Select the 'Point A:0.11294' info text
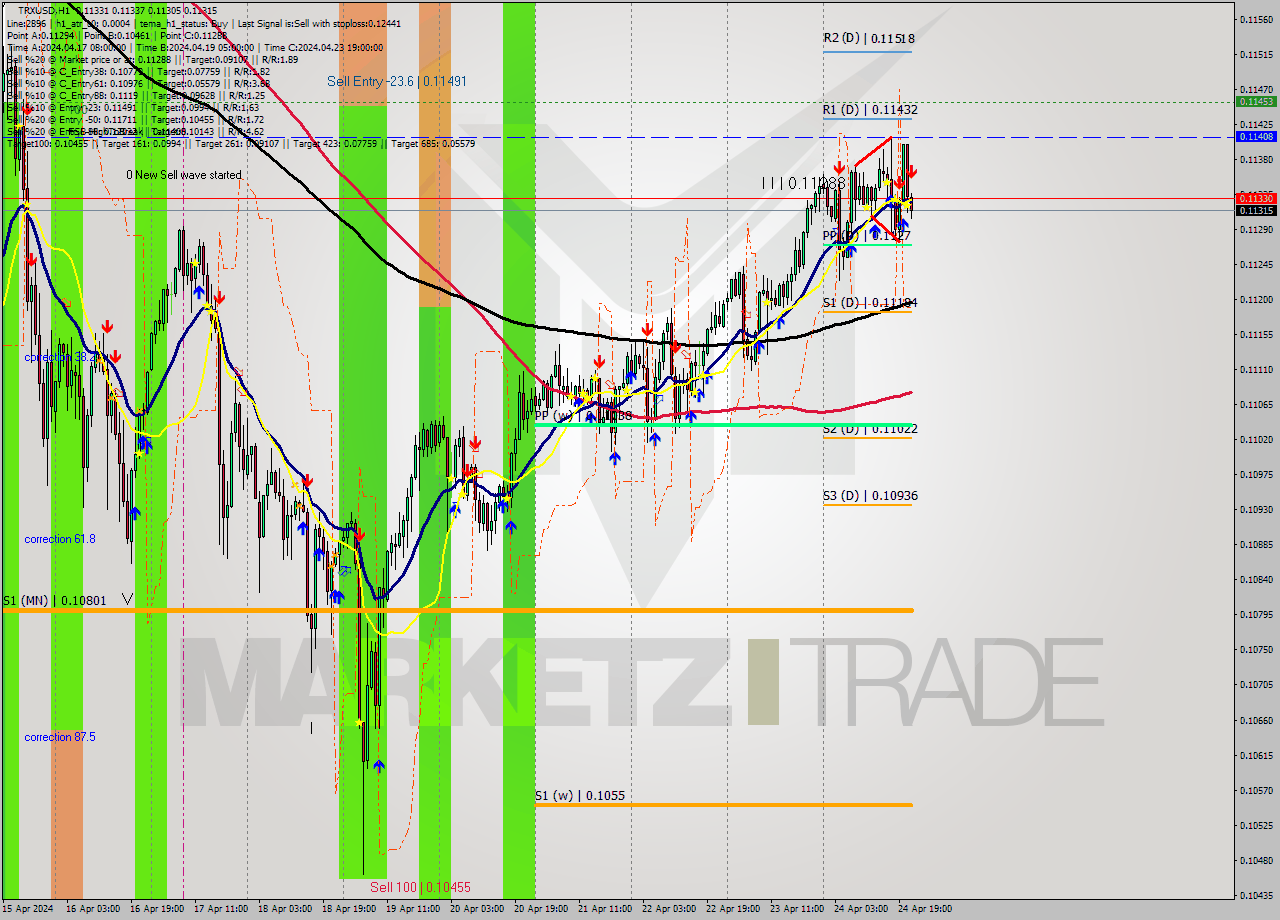Image resolution: width=1280 pixels, height=920 pixels. 41,35
